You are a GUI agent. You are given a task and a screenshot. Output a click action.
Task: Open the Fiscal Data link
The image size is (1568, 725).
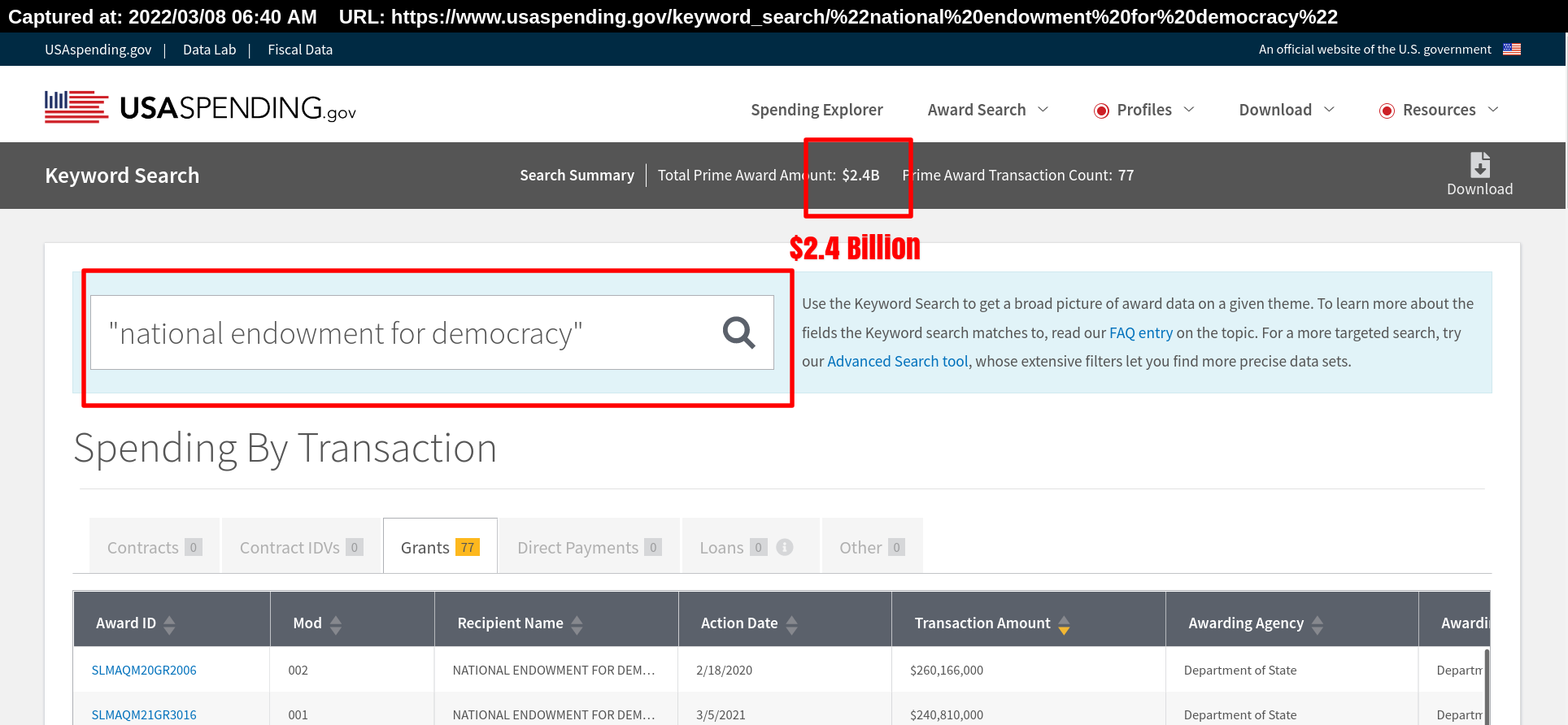click(x=300, y=50)
